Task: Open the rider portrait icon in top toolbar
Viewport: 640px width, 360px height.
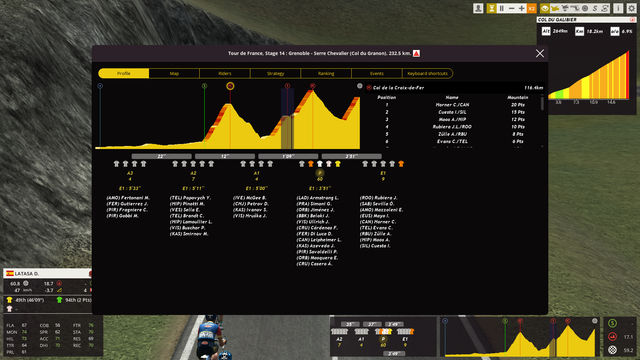Action: click(478, 8)
